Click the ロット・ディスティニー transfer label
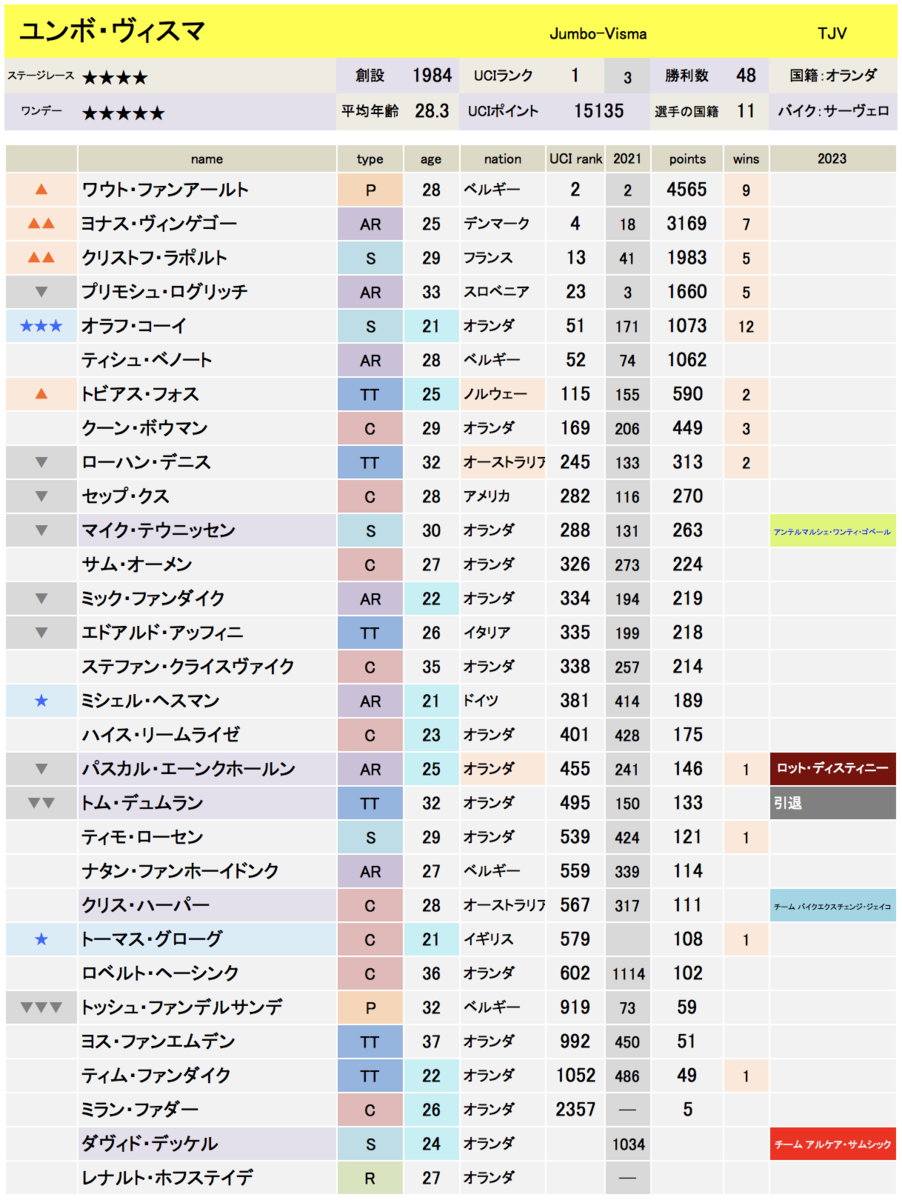This screenshot has width=902, height=1200. tap(832, 769)
